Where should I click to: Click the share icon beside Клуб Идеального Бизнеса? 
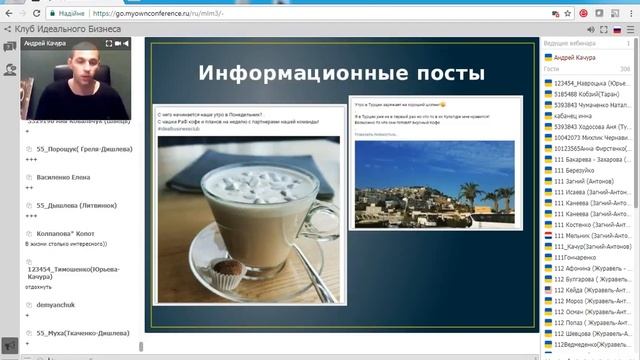7,29
